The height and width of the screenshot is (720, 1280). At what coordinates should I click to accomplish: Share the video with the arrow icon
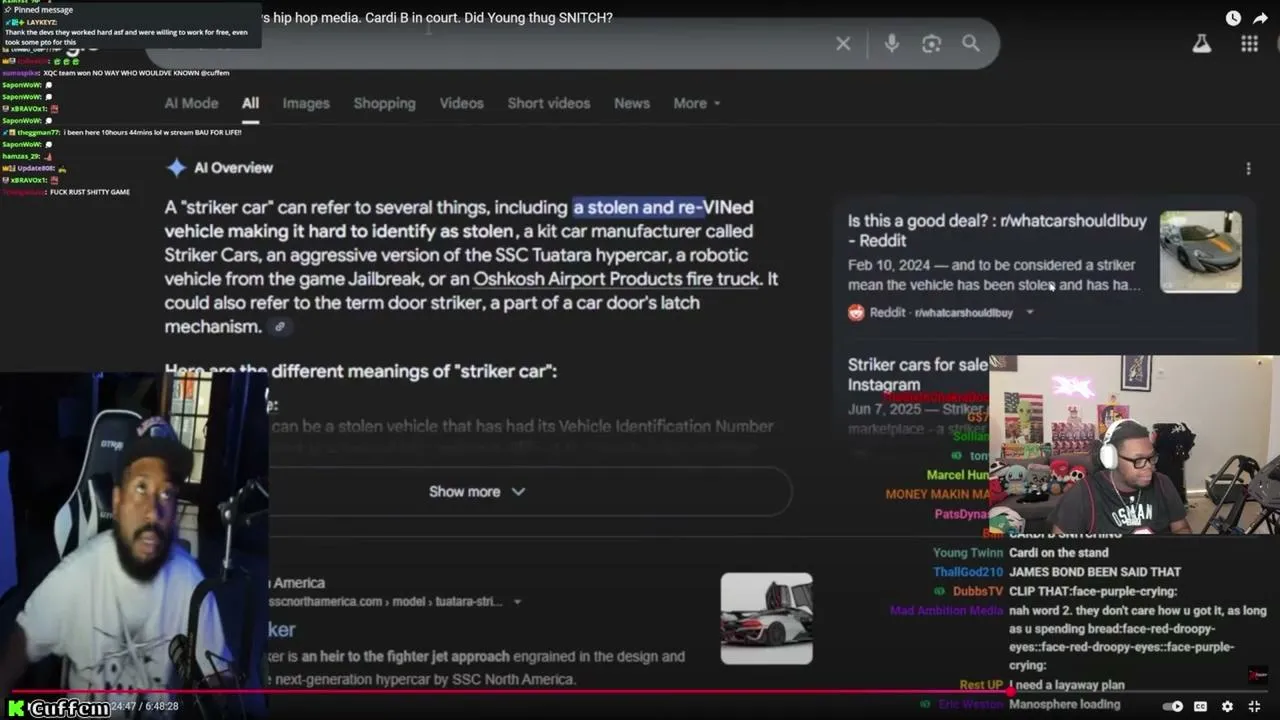coord(1260,18)
